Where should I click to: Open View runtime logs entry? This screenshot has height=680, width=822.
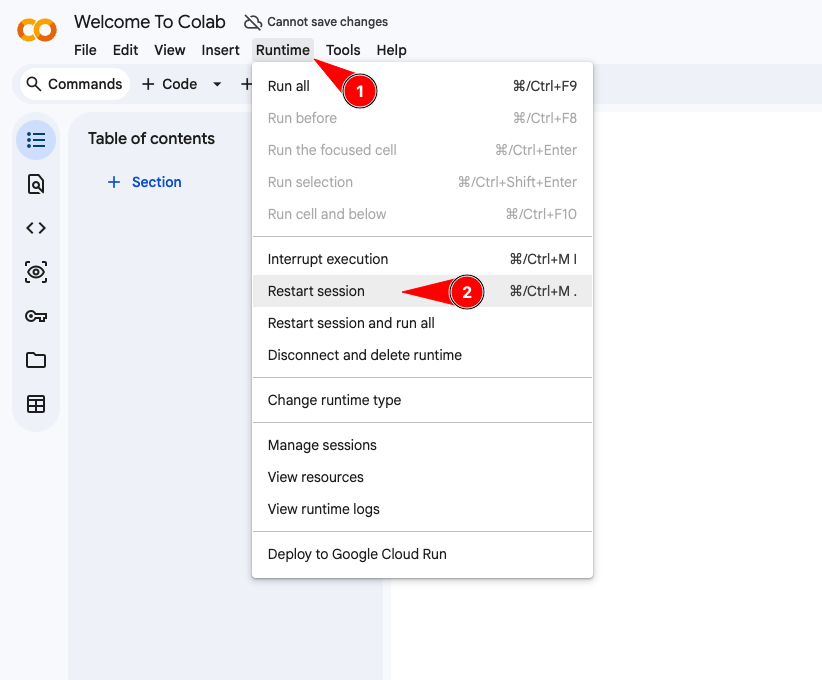(422, 509)
